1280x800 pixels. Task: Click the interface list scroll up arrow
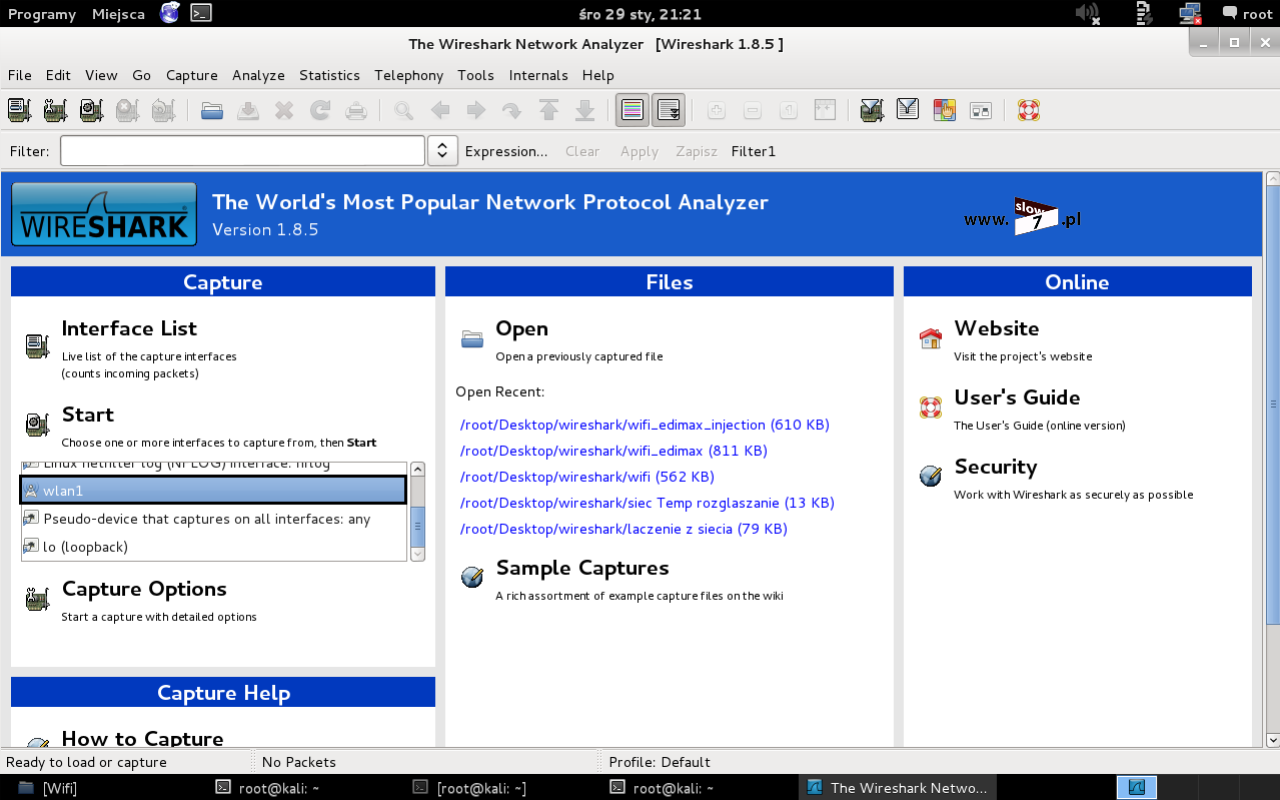coord(418,469)
